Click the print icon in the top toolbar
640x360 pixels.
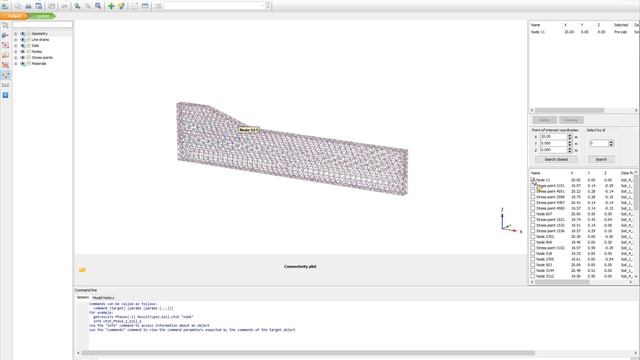[x=28, y=6]
